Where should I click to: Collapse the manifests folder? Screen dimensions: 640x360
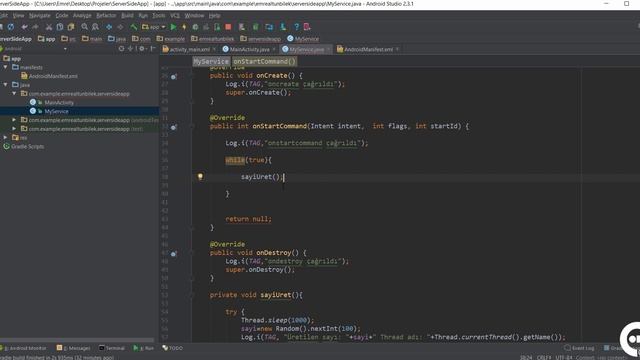click(x=5, y=67)
